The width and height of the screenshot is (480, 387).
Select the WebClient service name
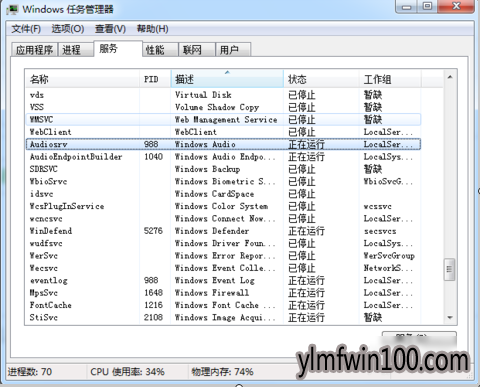(x=50, y=132)
